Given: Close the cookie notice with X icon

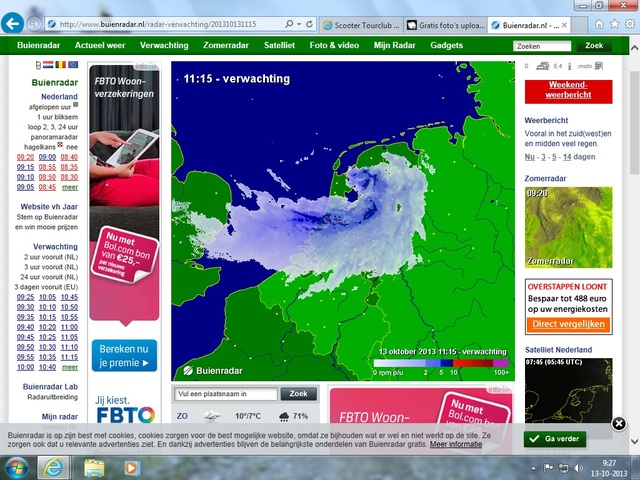Looking at the screenshot, I should point(618,423).
